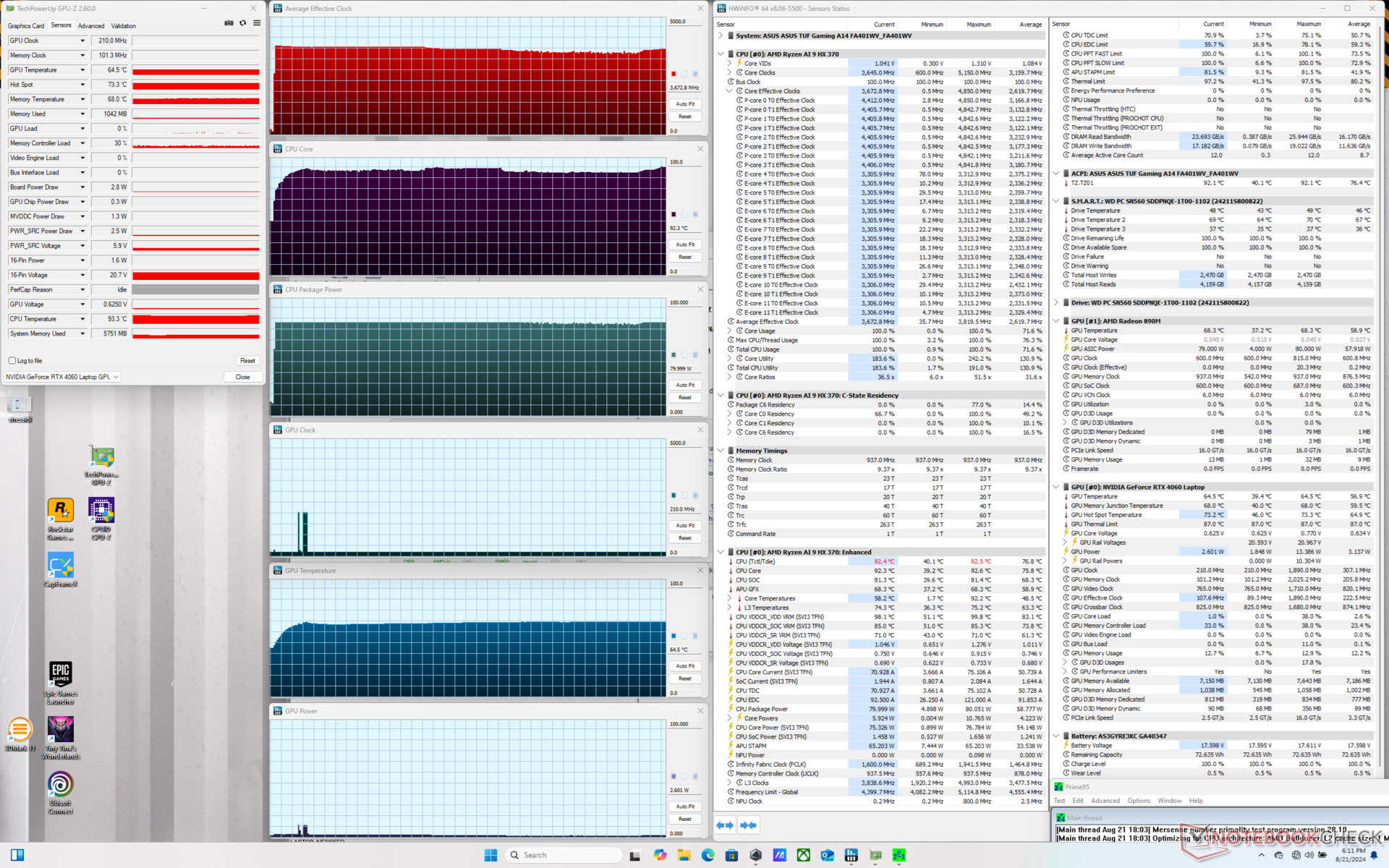
Task: Click Auto Fit on CPU Core graph
Action: pos(685,244)
